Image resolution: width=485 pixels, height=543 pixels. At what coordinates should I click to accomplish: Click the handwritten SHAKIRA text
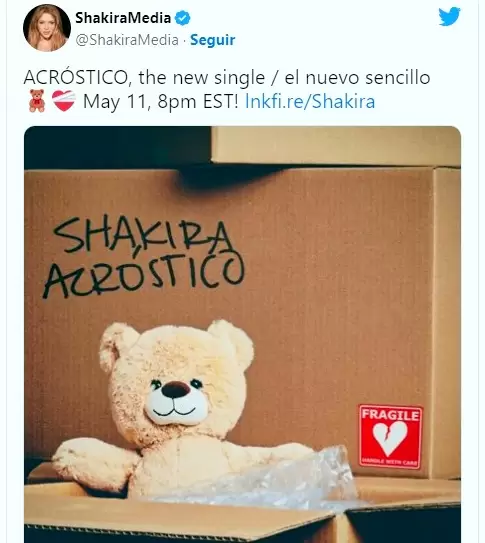click(x=142, y=235)
